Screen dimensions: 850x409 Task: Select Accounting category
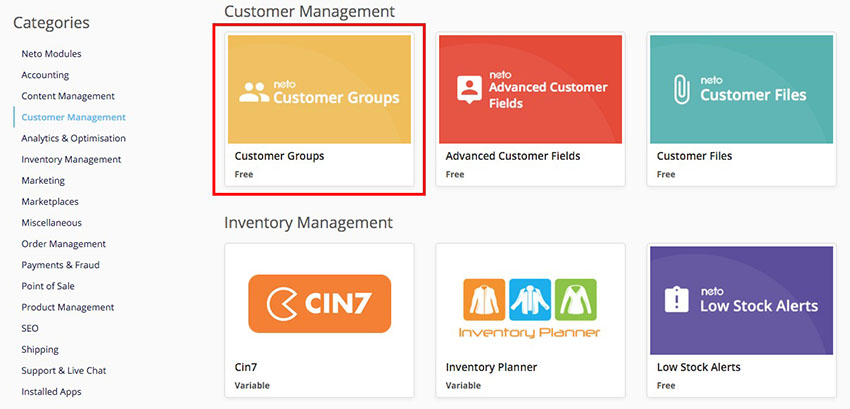pyautogui.click(x=45, y=75)
